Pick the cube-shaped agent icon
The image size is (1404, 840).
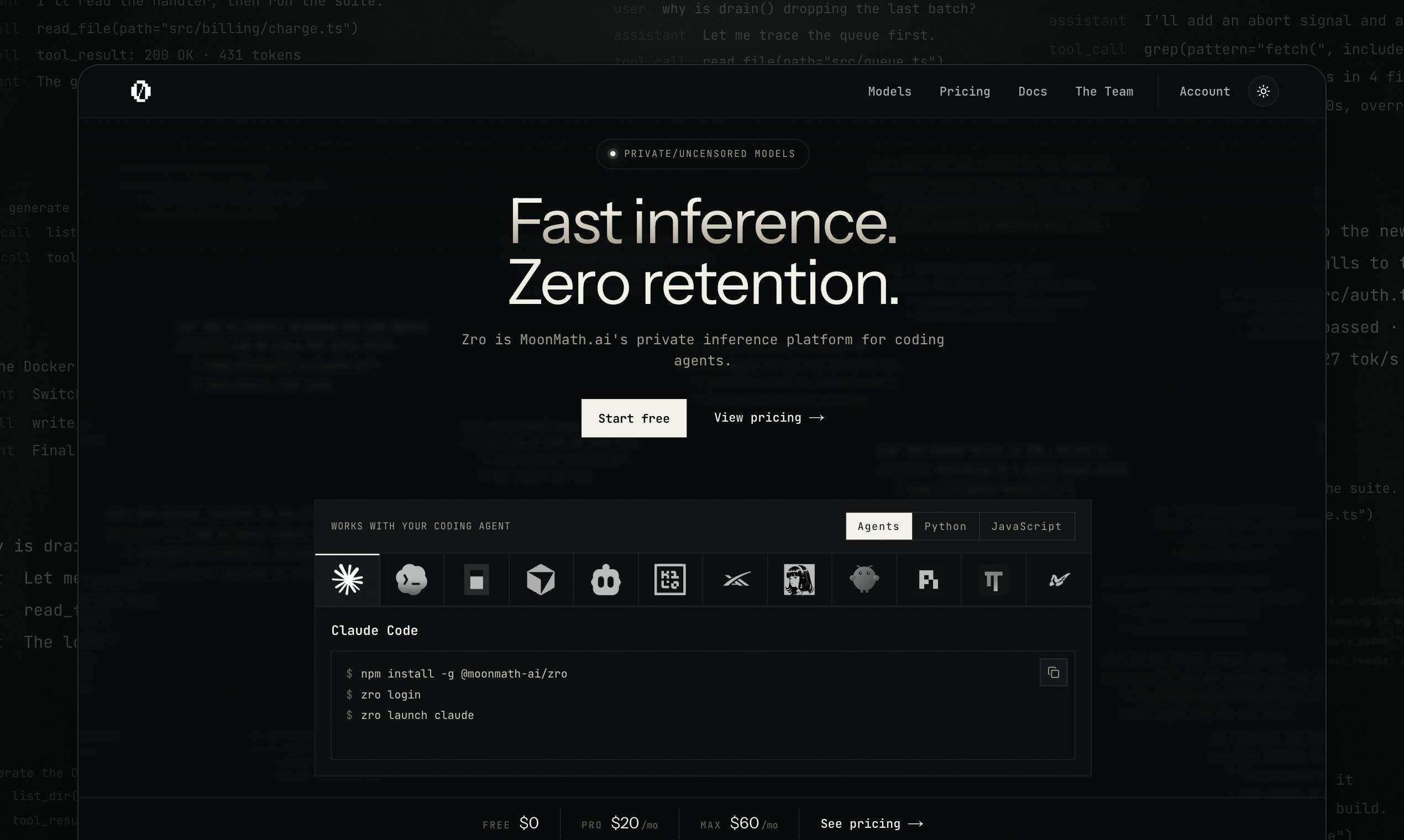click(x=541, y=580)
